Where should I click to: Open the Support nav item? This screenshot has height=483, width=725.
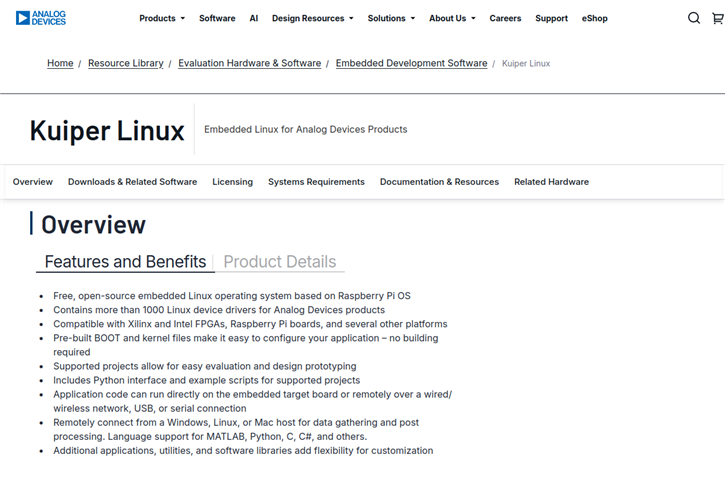tap(551, 18)
